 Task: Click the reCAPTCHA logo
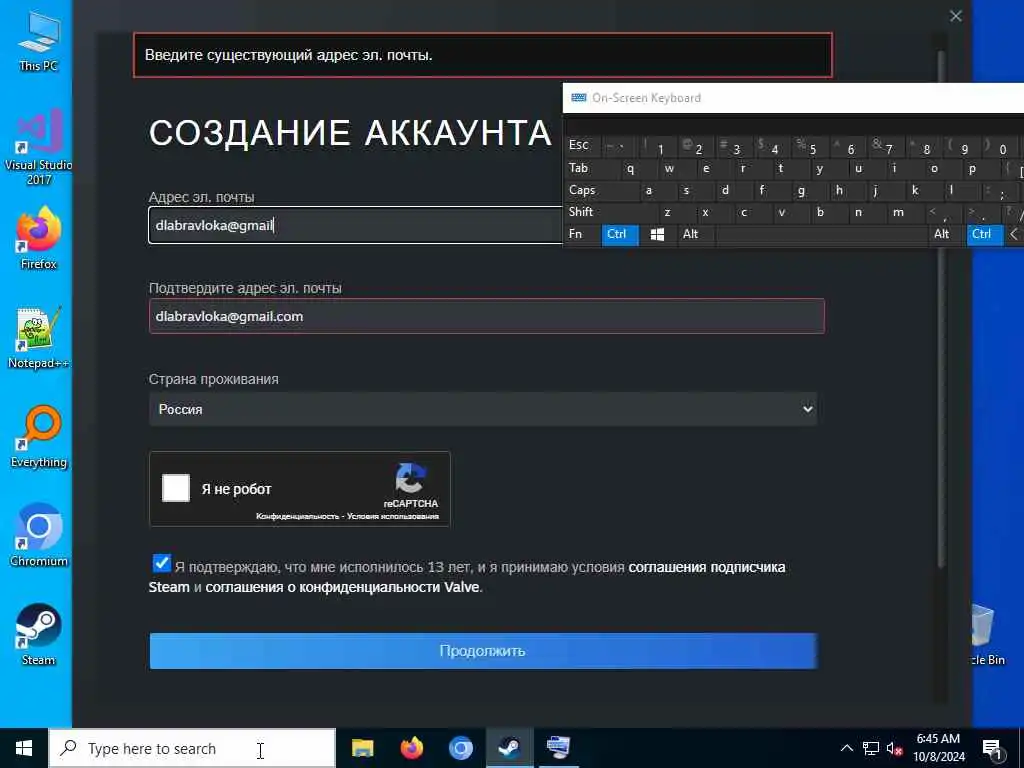(x=410, y=478)
